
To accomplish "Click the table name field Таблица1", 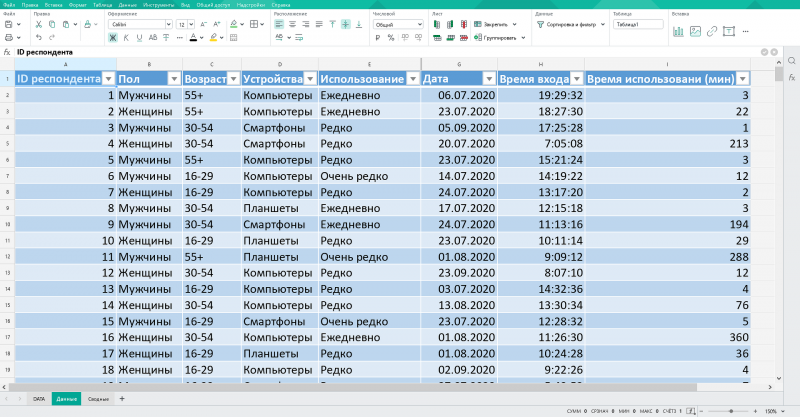I will pos(637,23).
